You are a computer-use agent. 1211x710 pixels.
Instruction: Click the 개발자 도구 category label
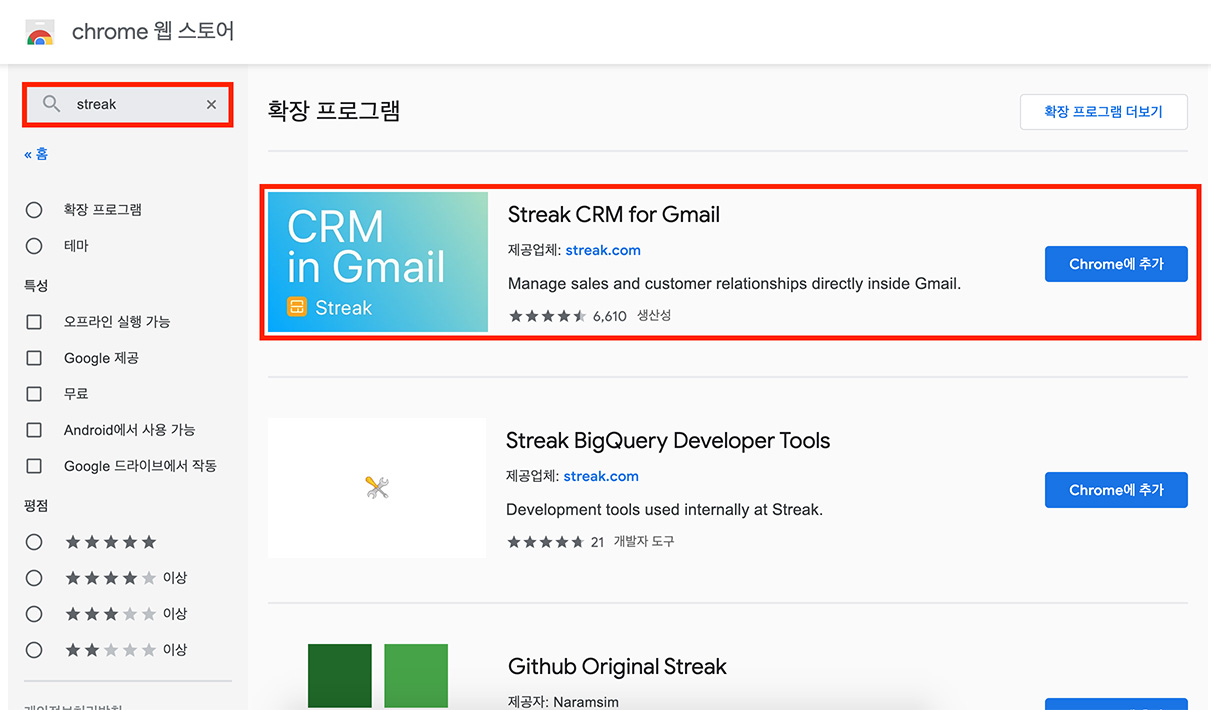pos(644,542)
